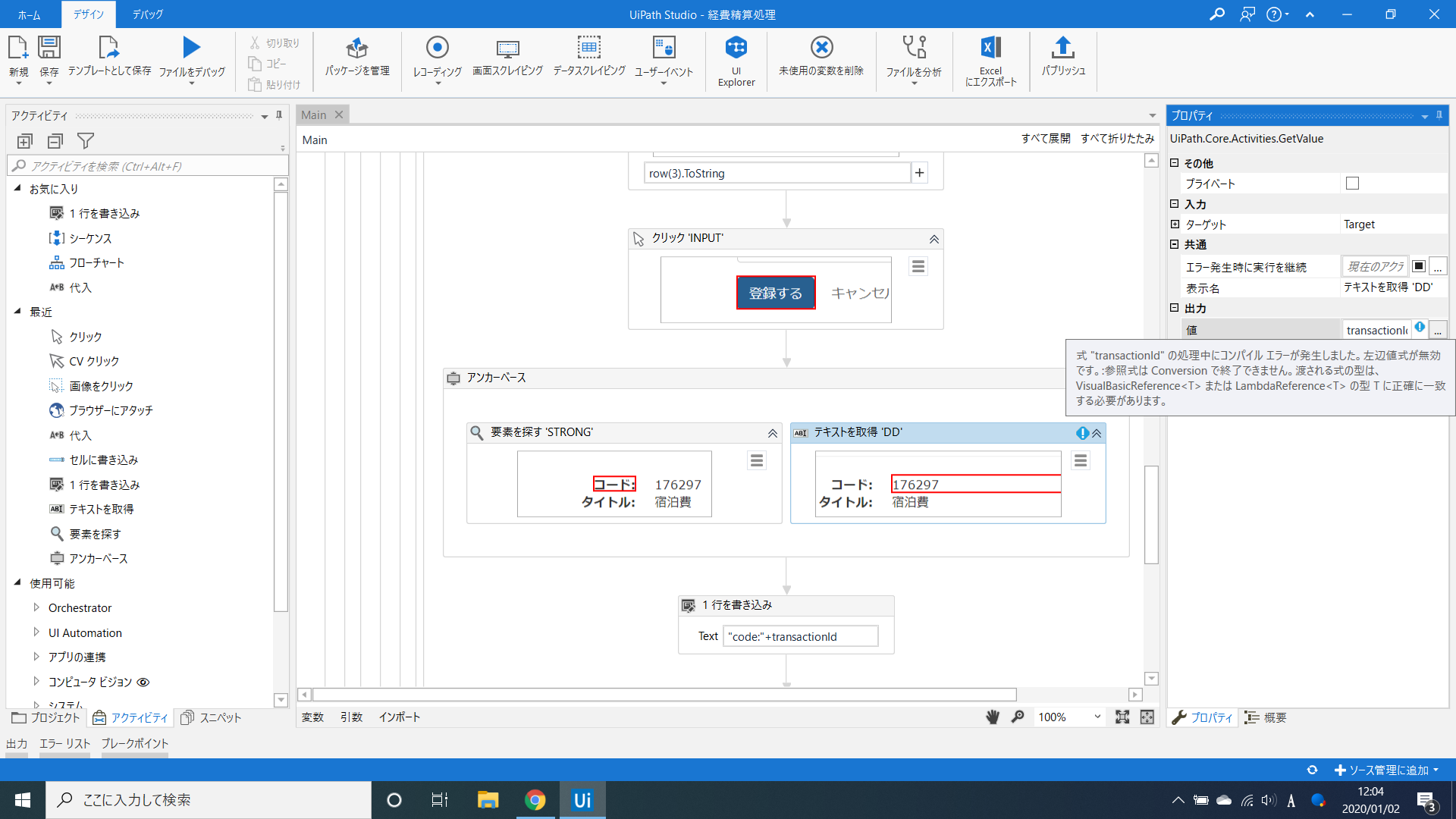Click the パブリッシュ publish icon
The image size is (1456, 819).
(1063, 48)
